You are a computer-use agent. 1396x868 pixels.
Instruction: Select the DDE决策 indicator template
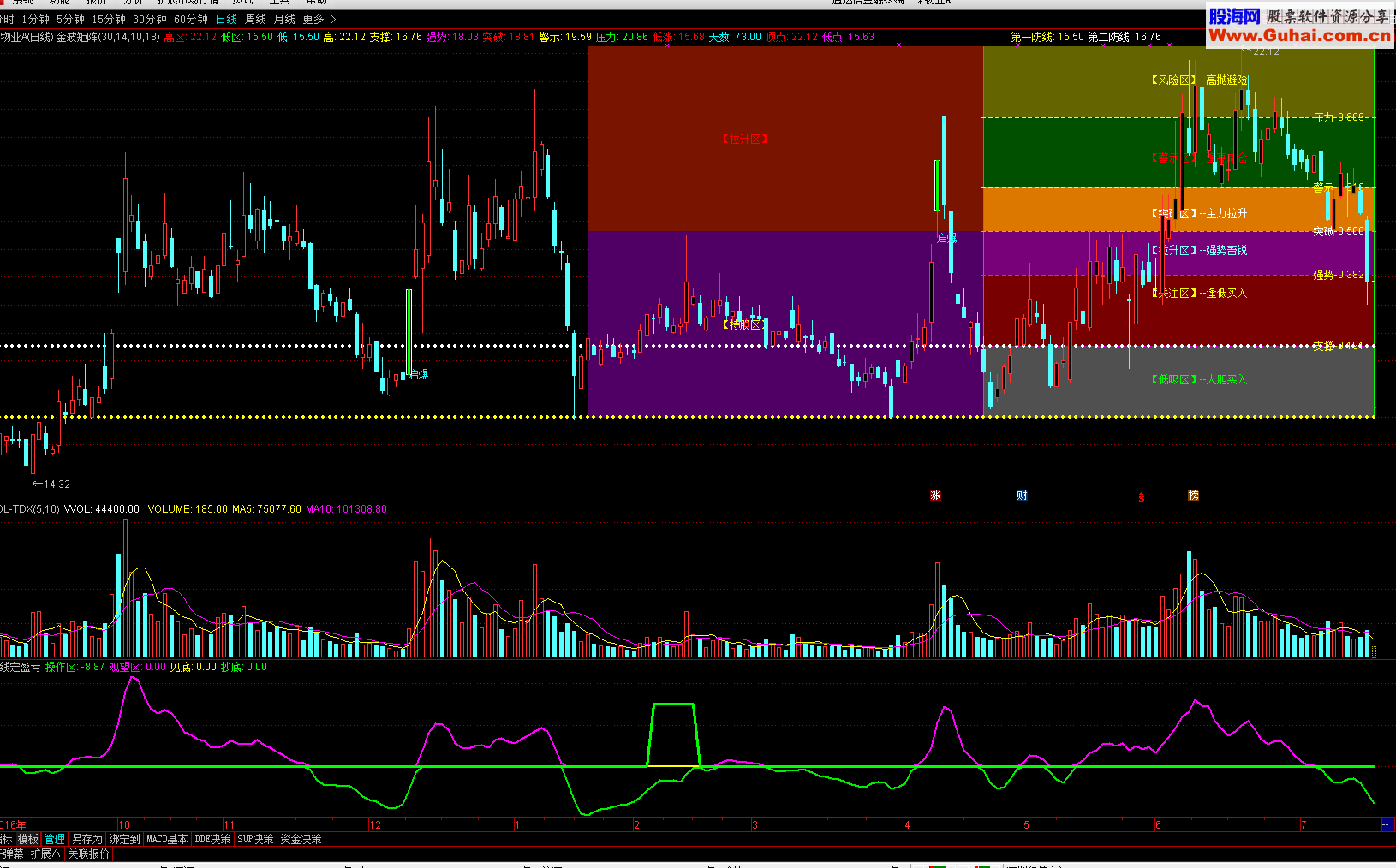pyautogui.click(x=212, y=839)
